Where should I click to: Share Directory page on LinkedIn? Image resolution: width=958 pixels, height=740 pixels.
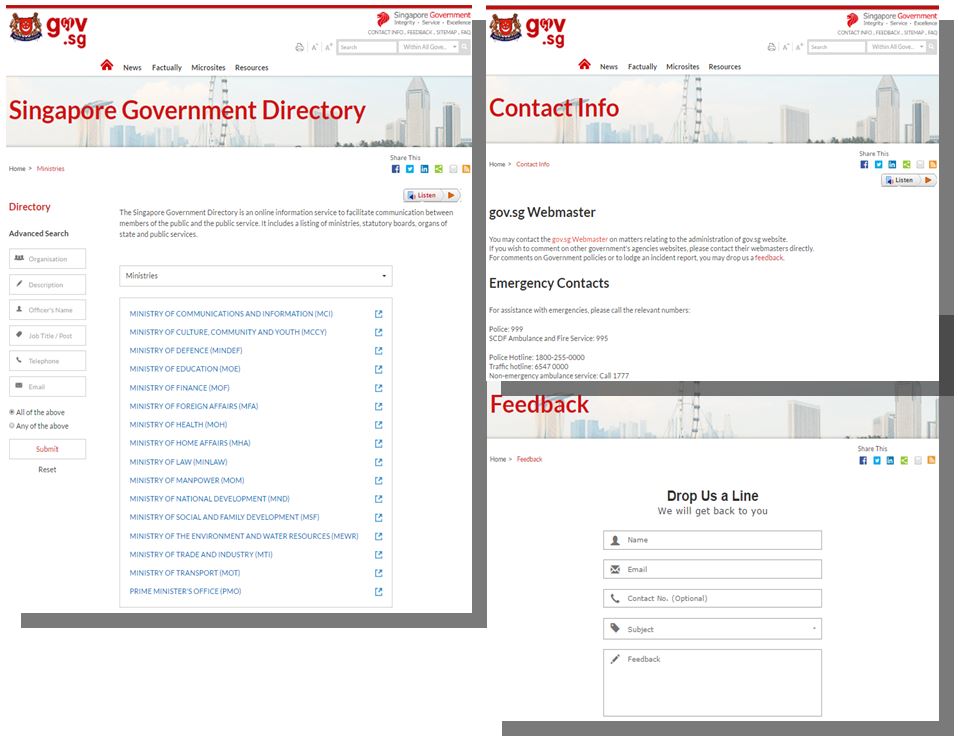[x=424, y=169]
